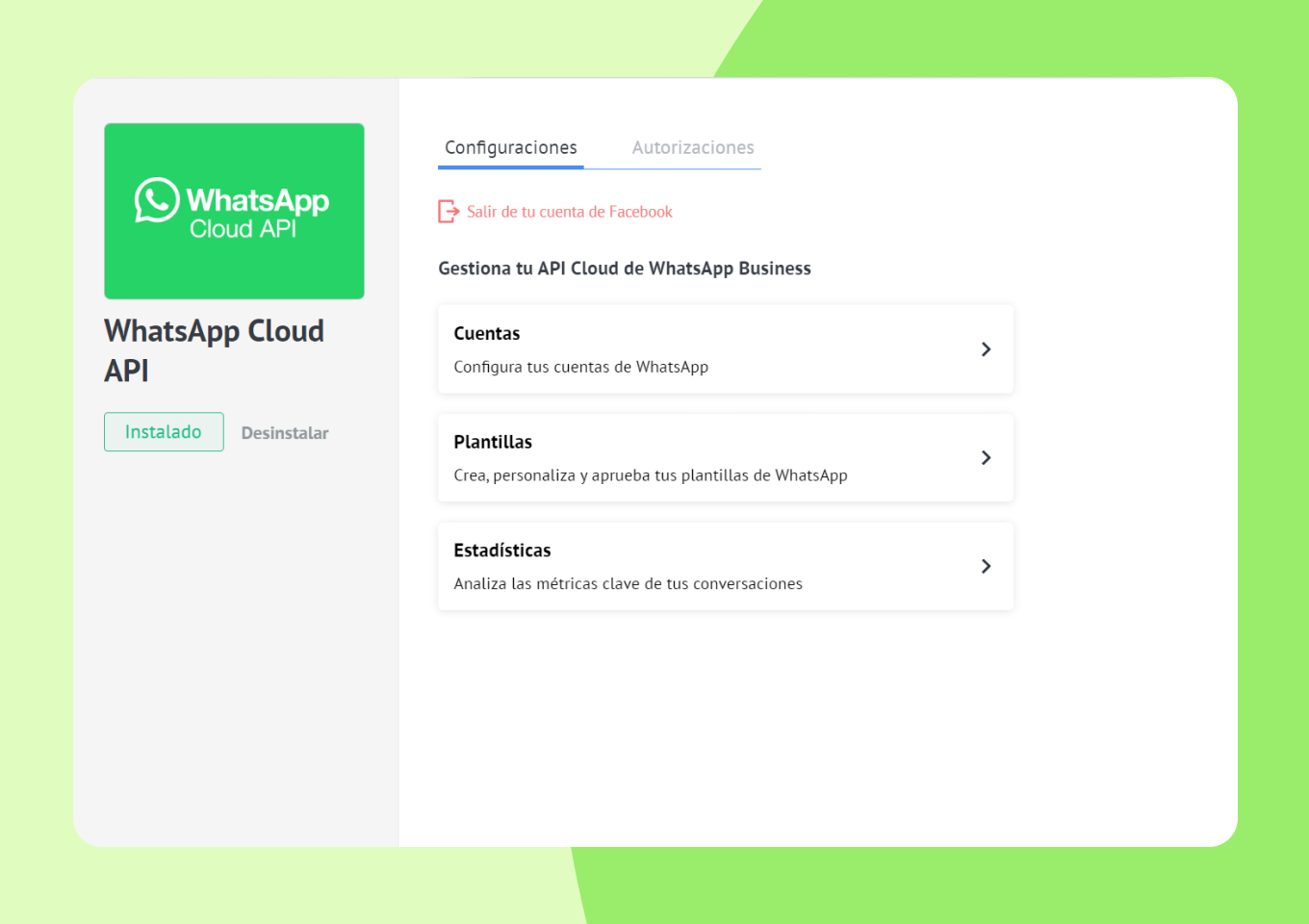Expand the Cuentas chevron arrow
1309x924 pixels.
(986, 349)
